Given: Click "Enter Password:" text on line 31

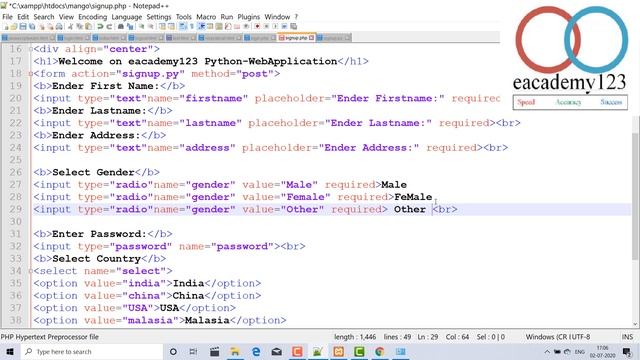Looking at the screenshot, I should pyautogui.click(x=100, y=234).
